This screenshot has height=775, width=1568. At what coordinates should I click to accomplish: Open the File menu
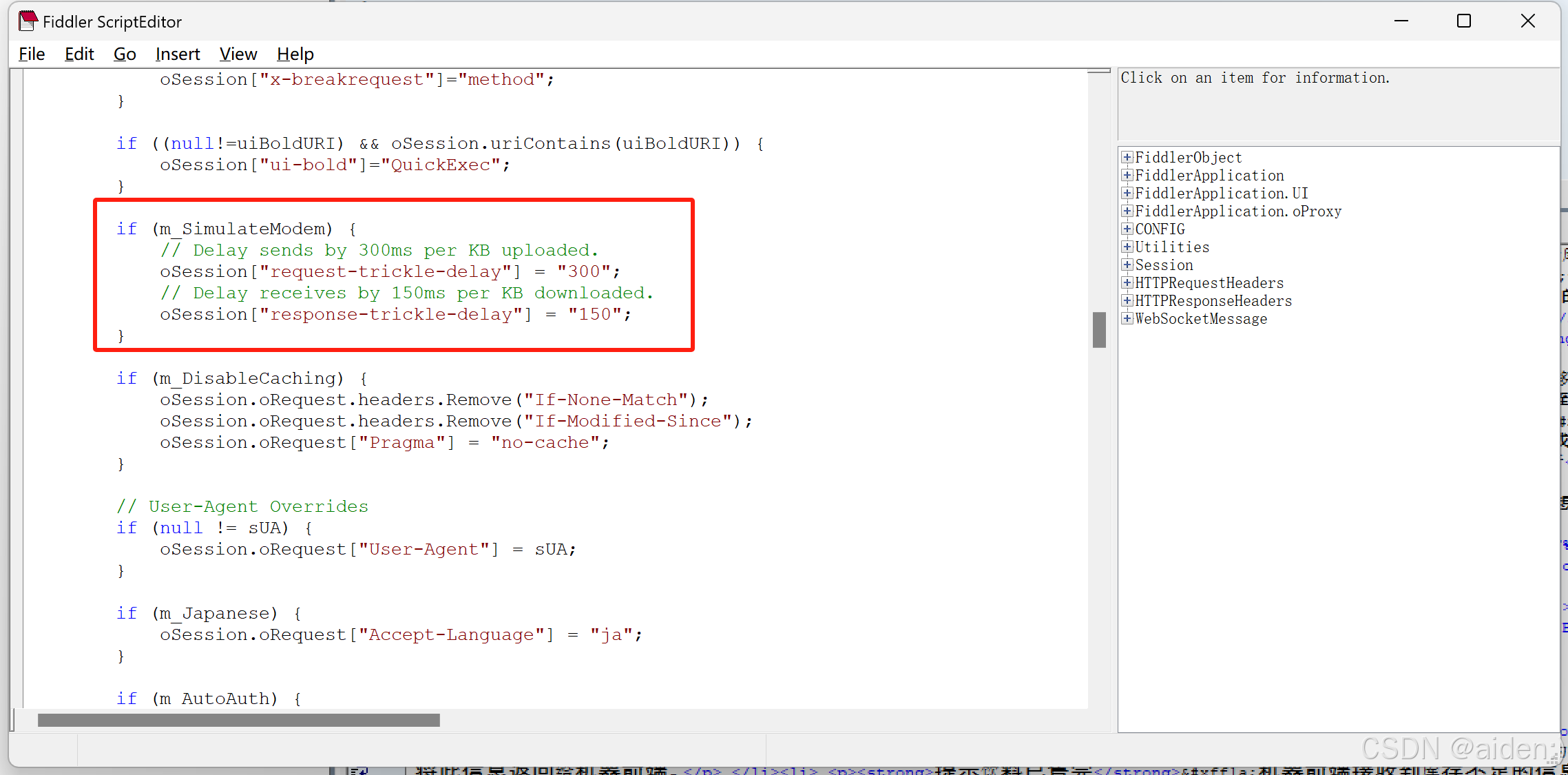coord(32,54)
